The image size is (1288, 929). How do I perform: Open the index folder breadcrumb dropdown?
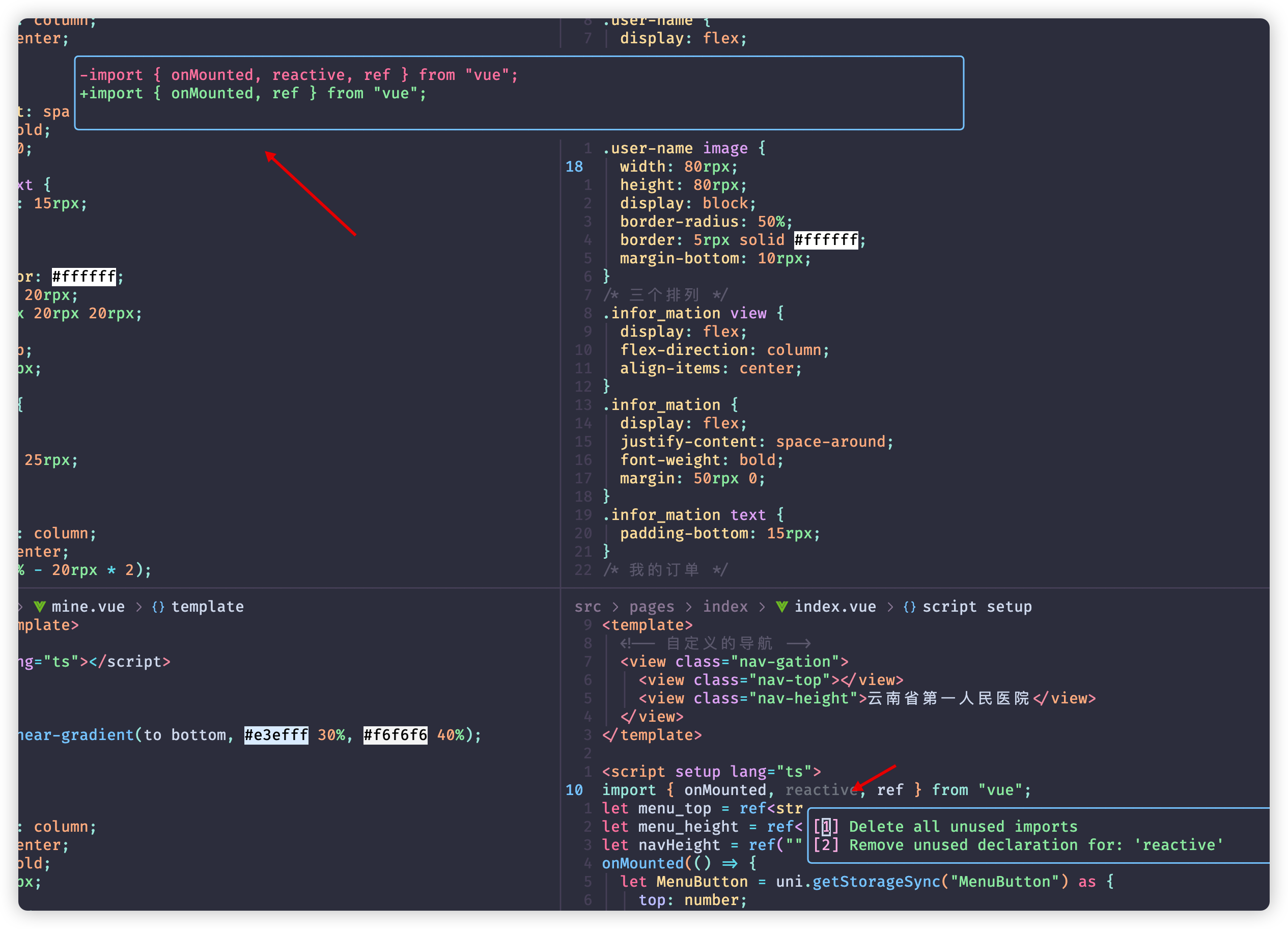725,606
